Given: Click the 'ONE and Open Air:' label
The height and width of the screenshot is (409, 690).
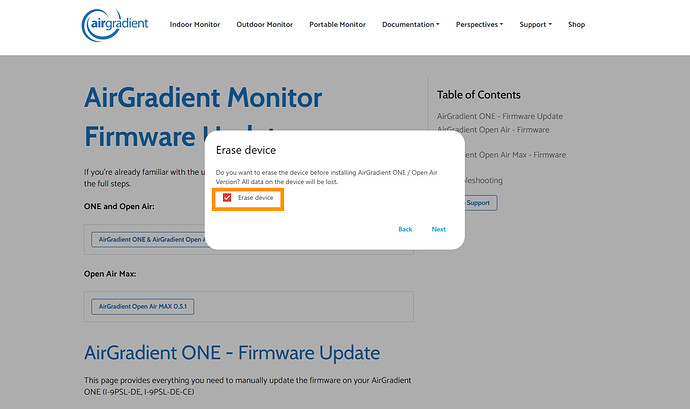Looking at the screenshot, I should (x=119, y=206).
